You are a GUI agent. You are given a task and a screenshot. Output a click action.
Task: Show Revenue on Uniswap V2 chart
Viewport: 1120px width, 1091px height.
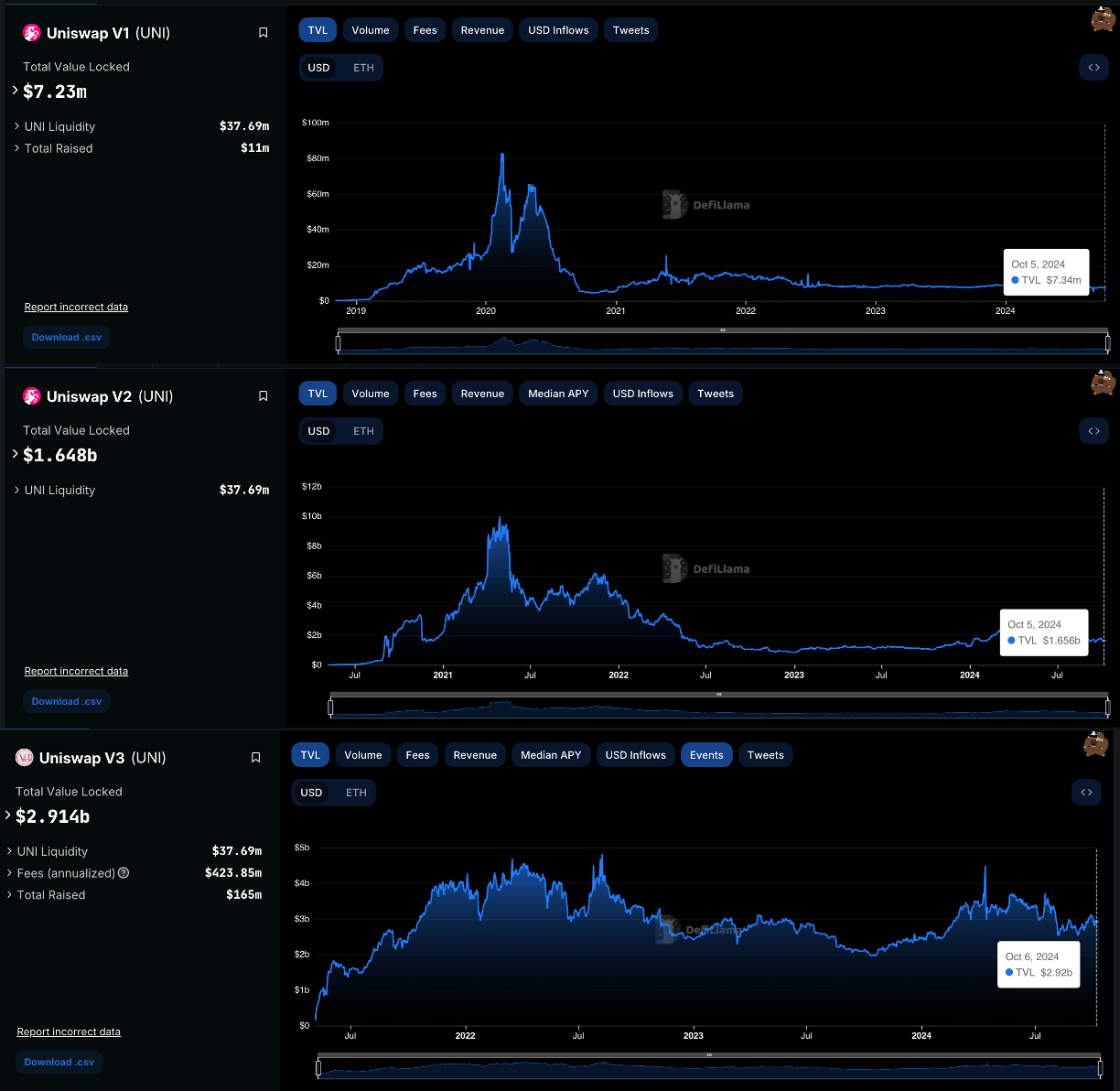point(482,394)
